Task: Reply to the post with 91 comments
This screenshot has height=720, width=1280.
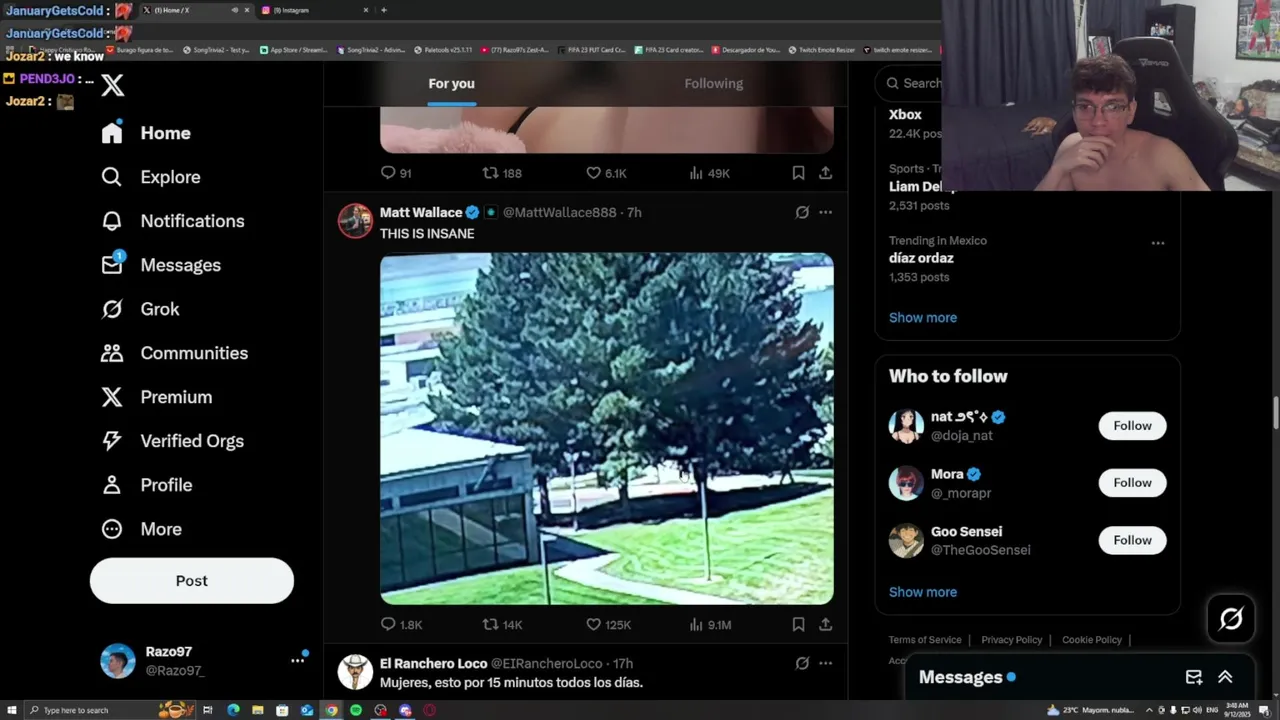Action: click(x=397, y=173)
